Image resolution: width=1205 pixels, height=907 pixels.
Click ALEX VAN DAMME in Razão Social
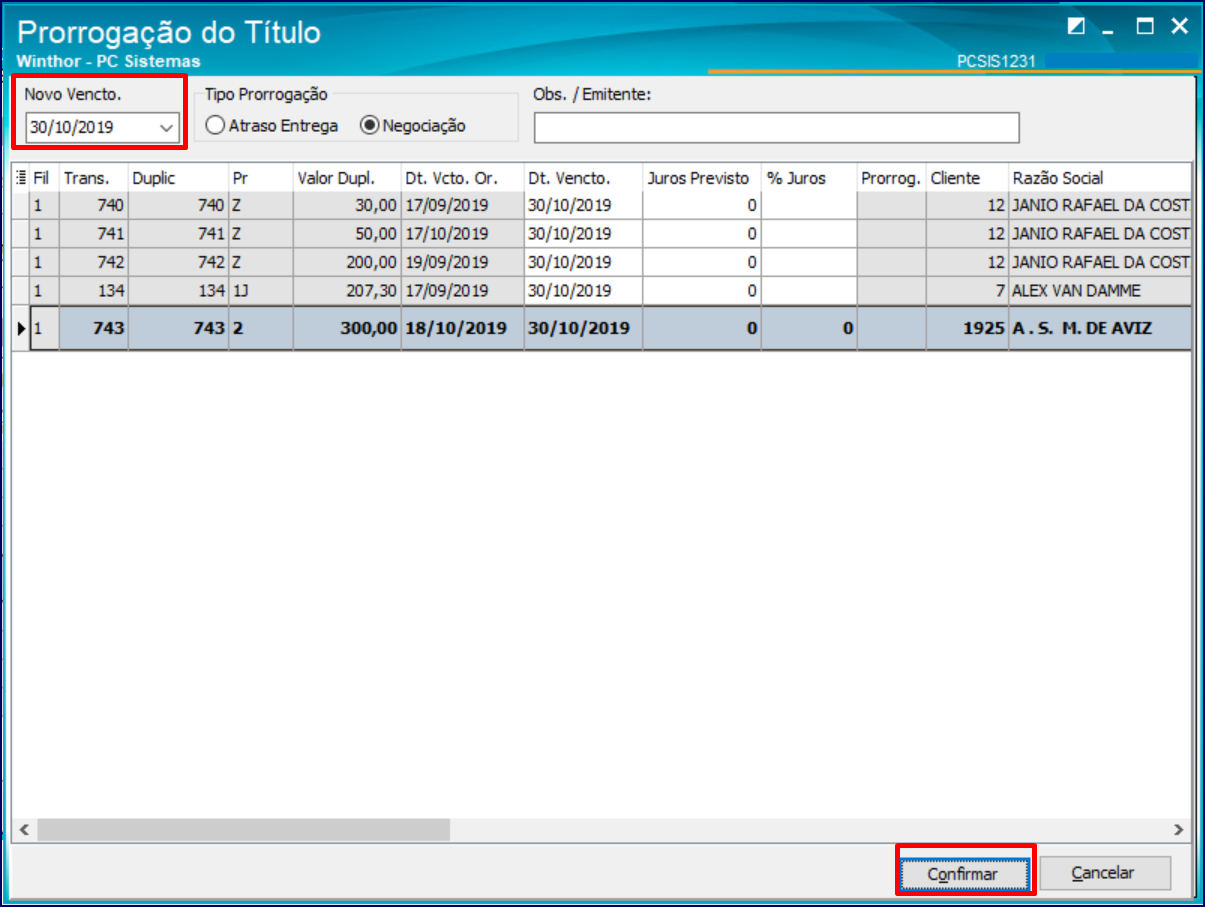pos(1100,291)
